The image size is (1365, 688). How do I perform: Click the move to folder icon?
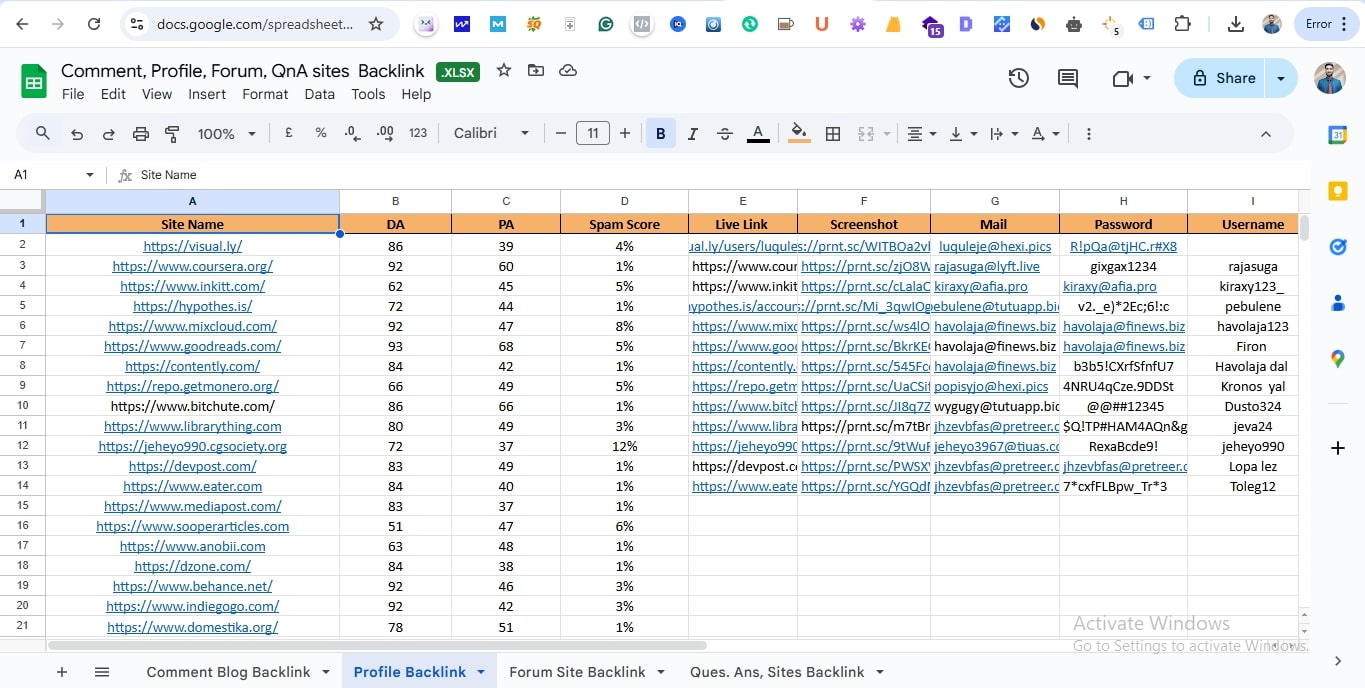(536, 70)
